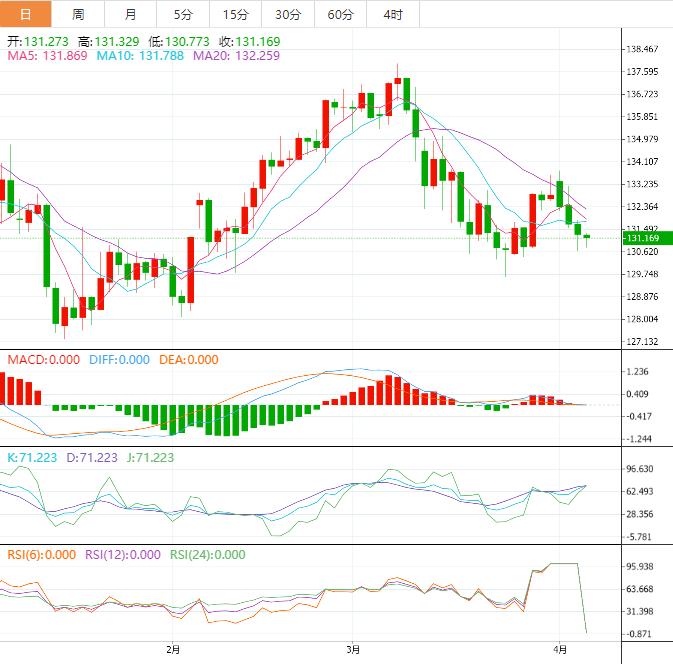Image resolution: width=673 pixels, height=664 pixels.
Task: Click the 134.979 price axis label
Action: pyautogui.click(x=642, y=139)
